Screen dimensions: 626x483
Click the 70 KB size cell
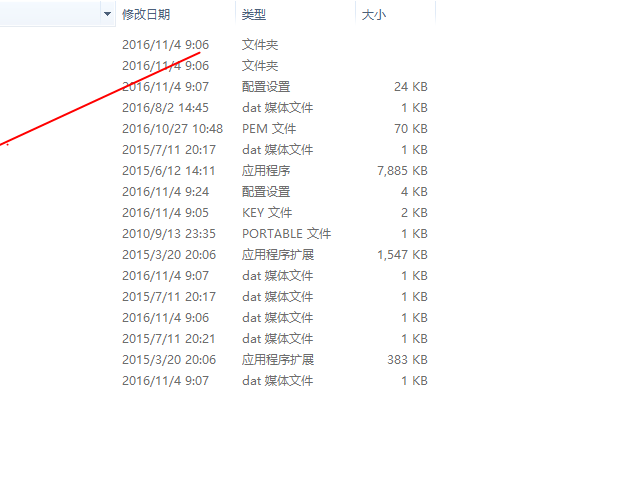411,129
